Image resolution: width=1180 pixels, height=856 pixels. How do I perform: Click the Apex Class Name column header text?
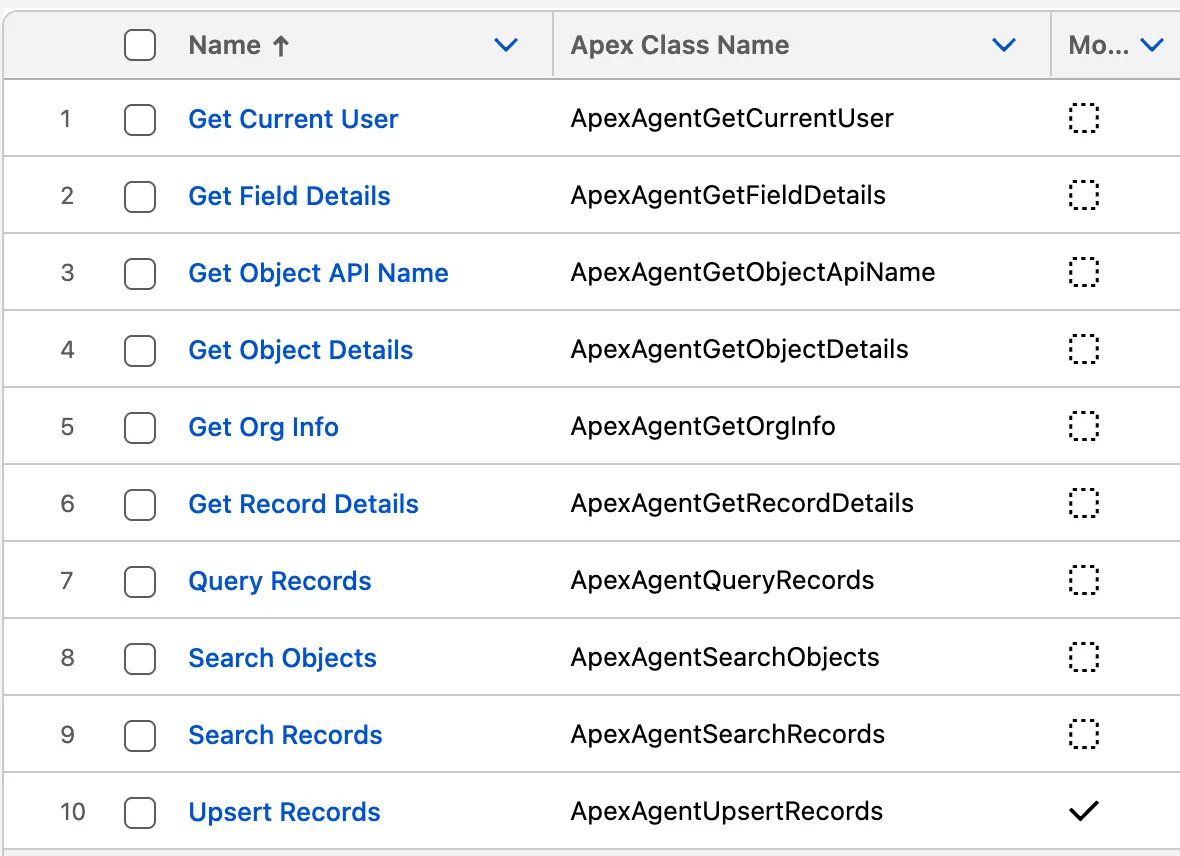[x=680, y=45]
